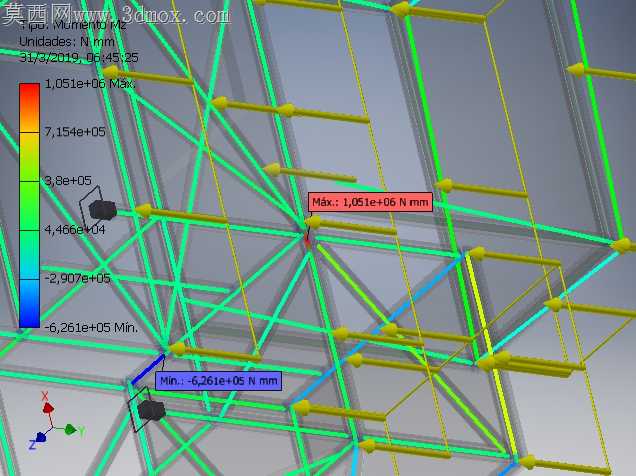The height and width of the screenshot is (476, 636).
Task: Select legend value 3,8e+05
Action: point(68,180)
